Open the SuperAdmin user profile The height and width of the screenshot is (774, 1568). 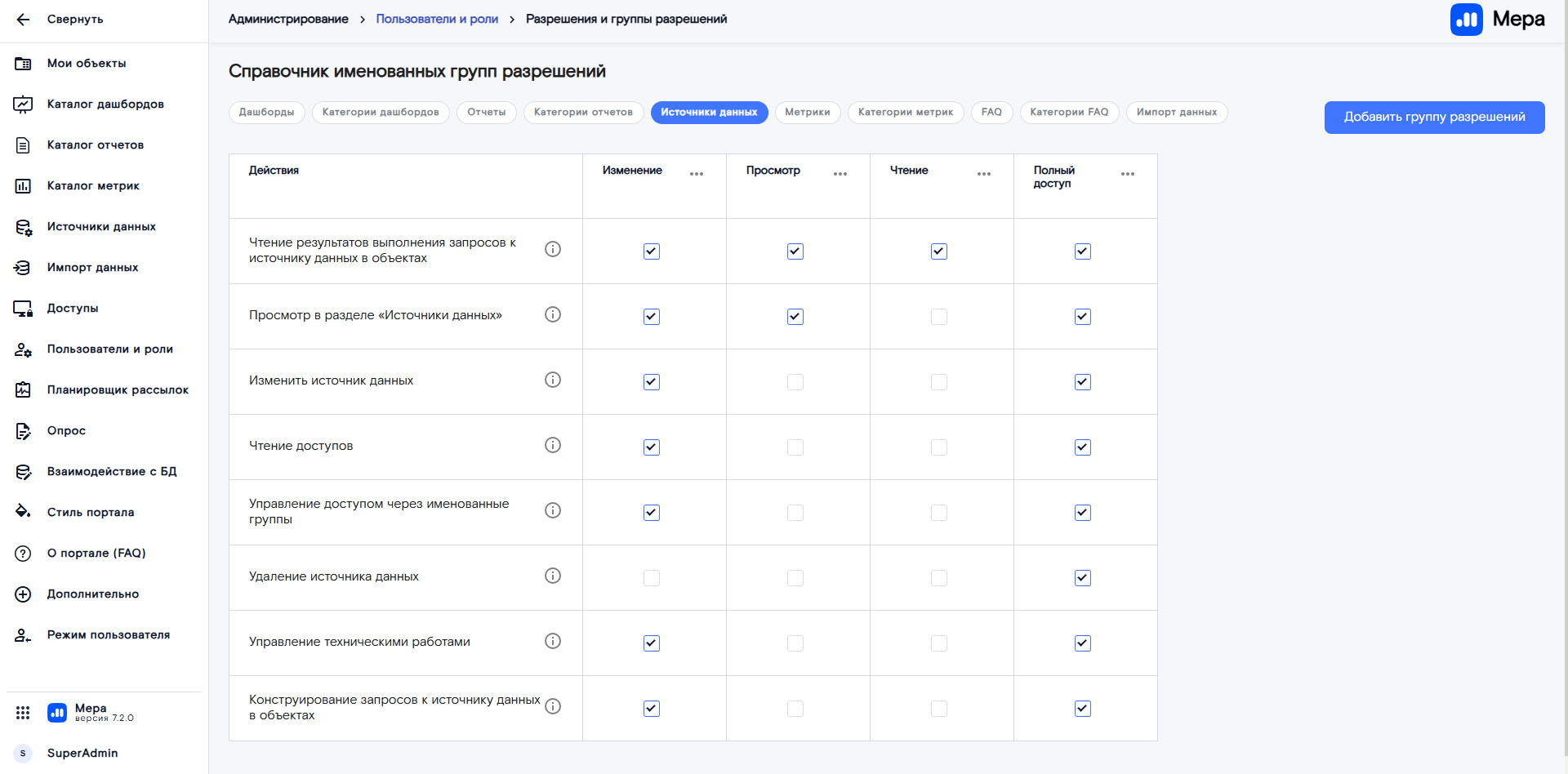pos(82,753)
